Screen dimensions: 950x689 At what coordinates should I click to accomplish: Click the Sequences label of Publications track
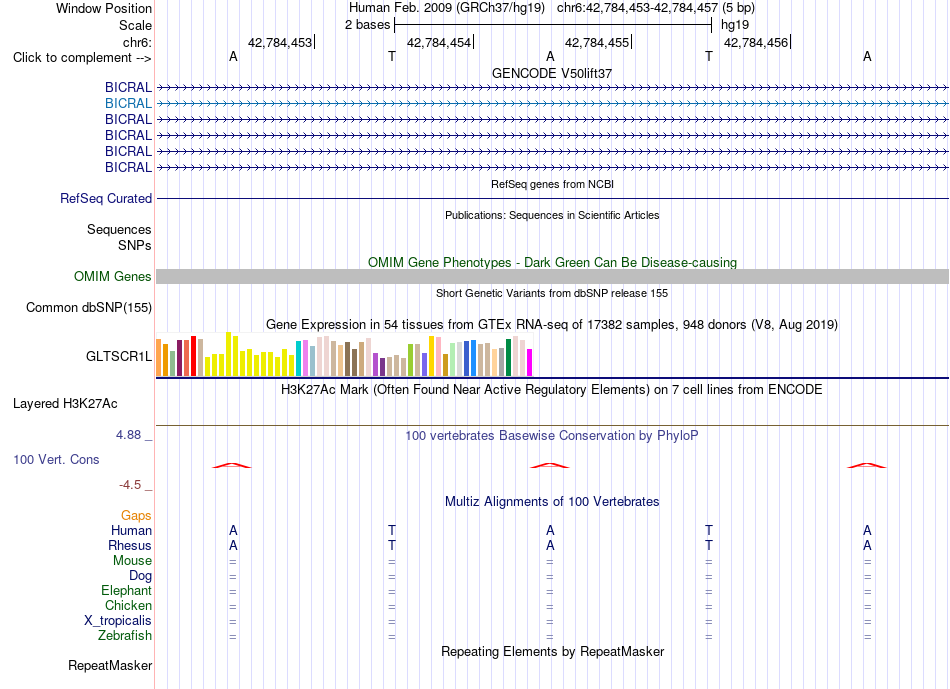[x=119, y=230]
